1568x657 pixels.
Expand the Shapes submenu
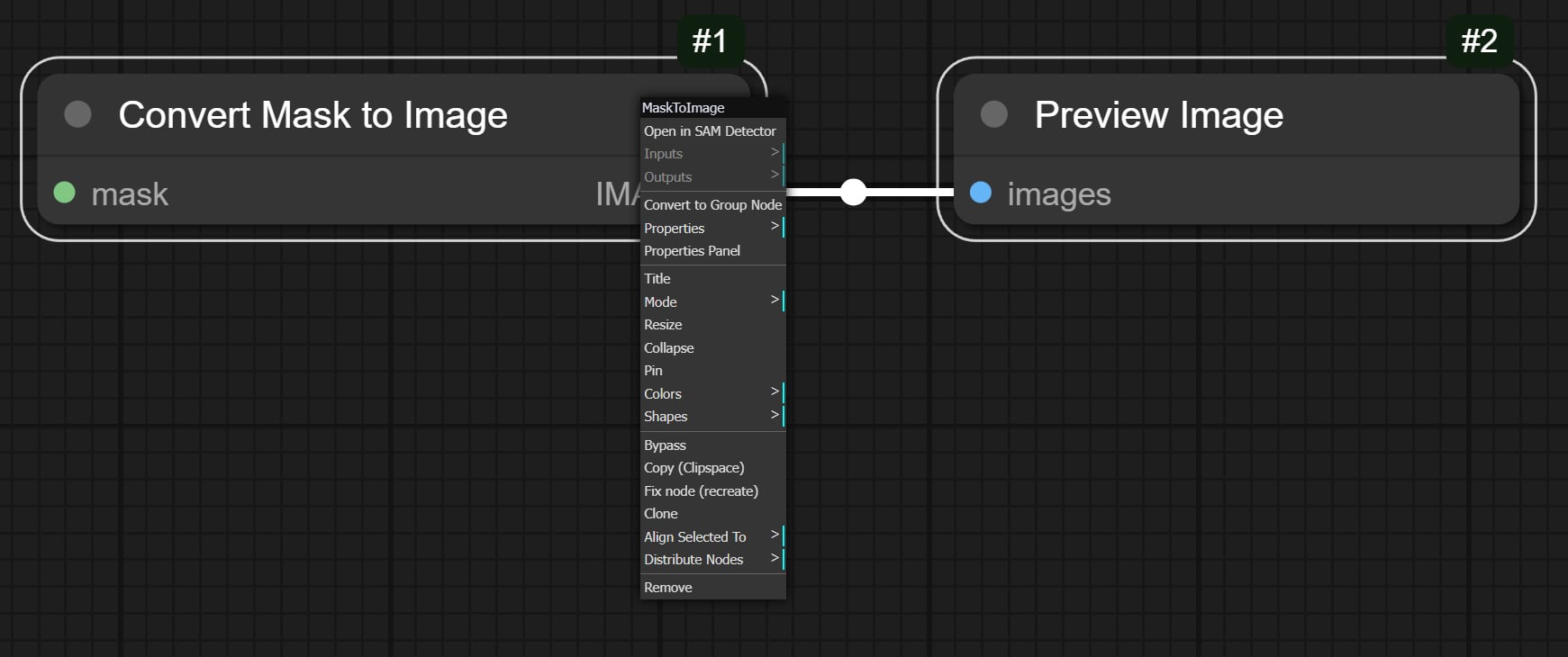pos(713,417)
